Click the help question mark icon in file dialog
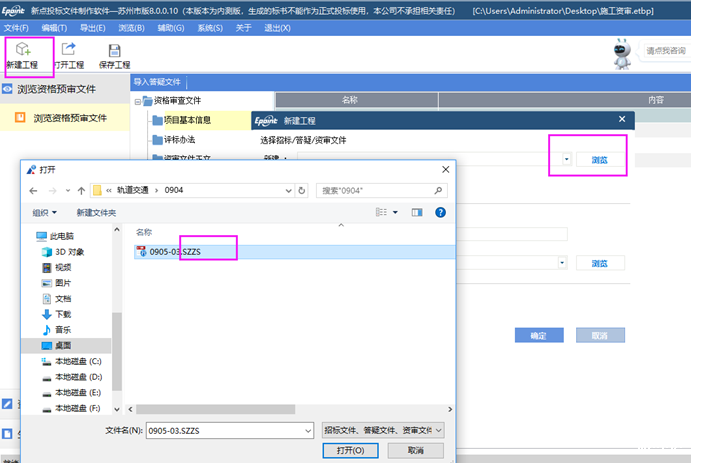This screenshot has width=720, height=465. pyautogui.click(x=440, y=212)
